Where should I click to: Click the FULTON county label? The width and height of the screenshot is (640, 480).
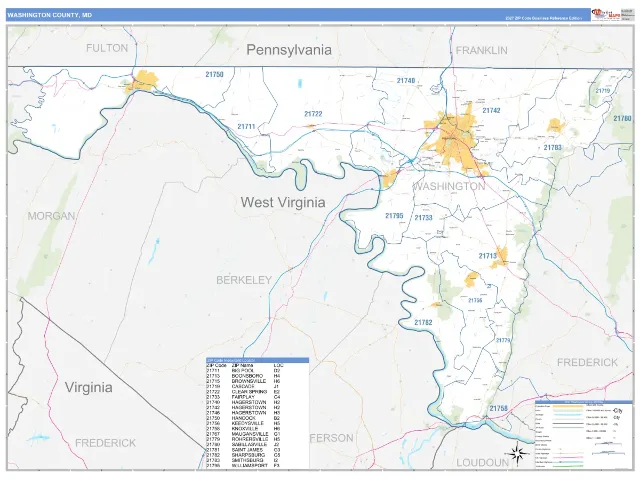pyautogui.click(x=107, y=48)
